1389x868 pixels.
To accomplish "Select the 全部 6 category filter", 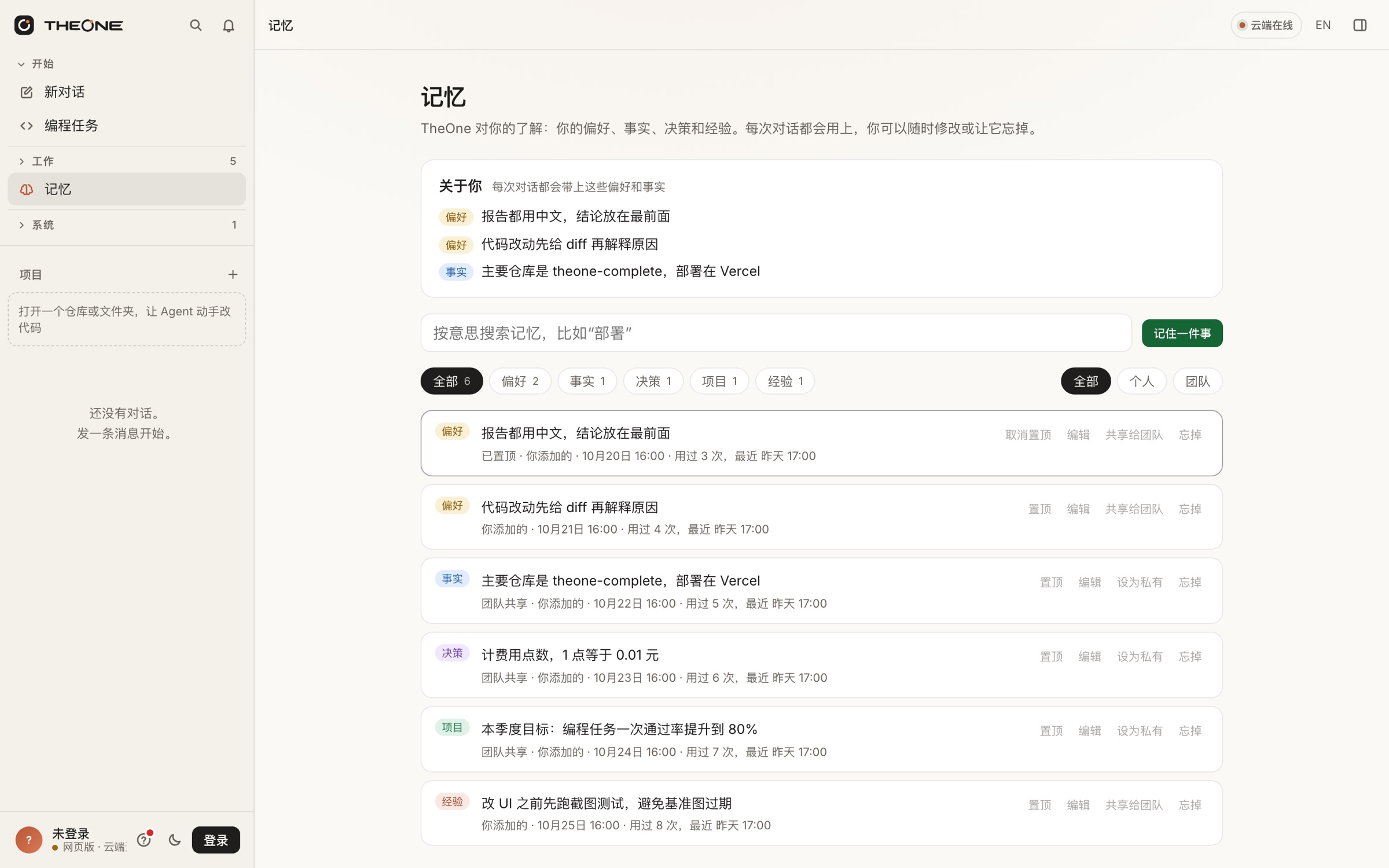I will [451, 381].
